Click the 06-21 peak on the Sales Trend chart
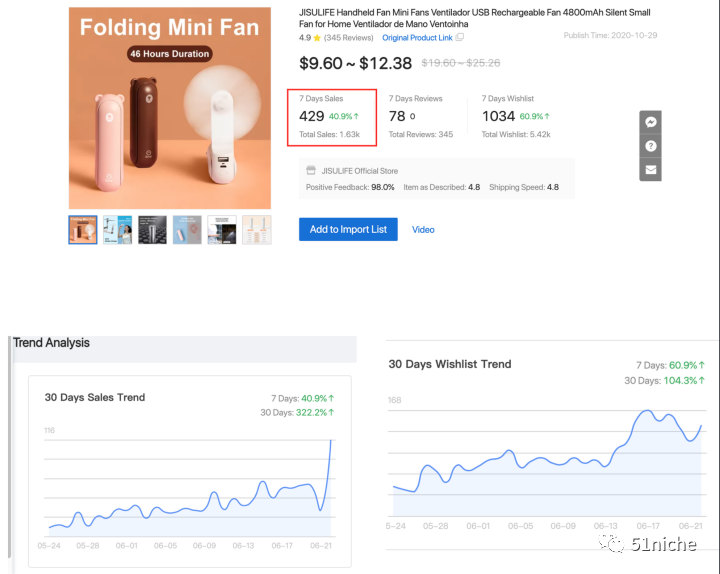The image size is (720, 574). (331, 441)
